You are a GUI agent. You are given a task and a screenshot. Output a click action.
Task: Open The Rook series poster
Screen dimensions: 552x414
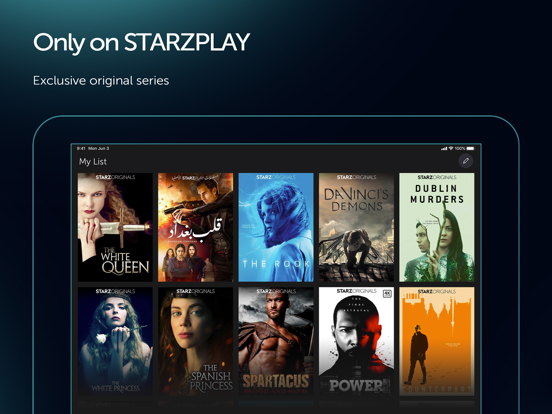tap(276, 227)
